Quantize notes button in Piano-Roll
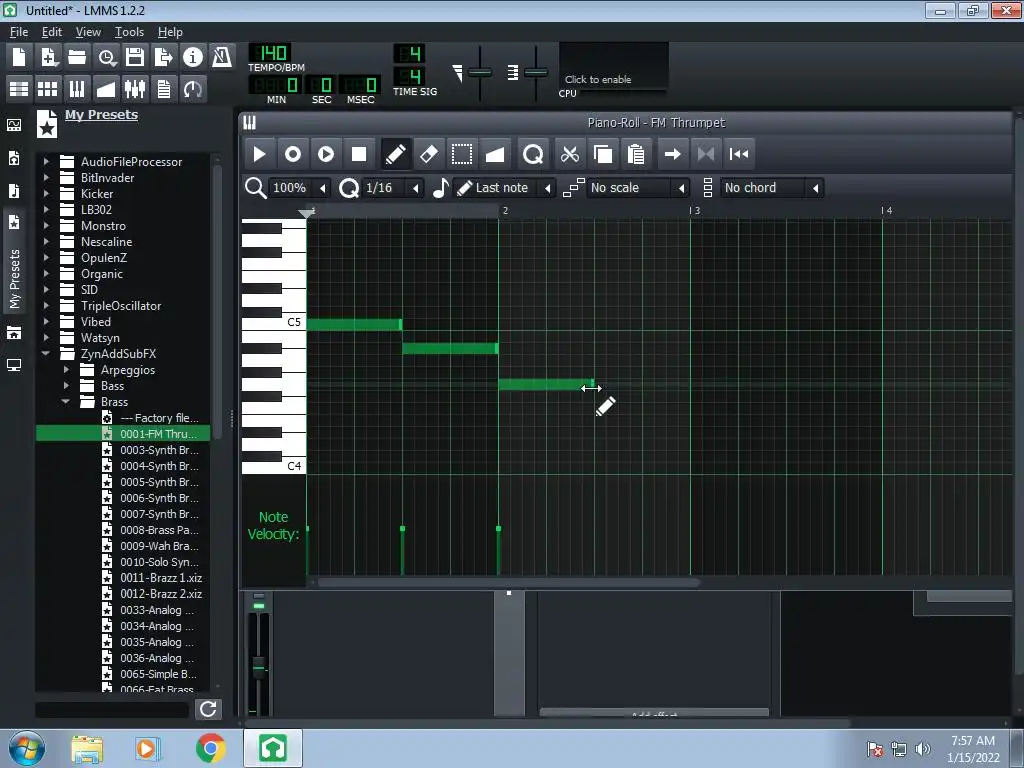1024x768 pixels. pos(533,154)
